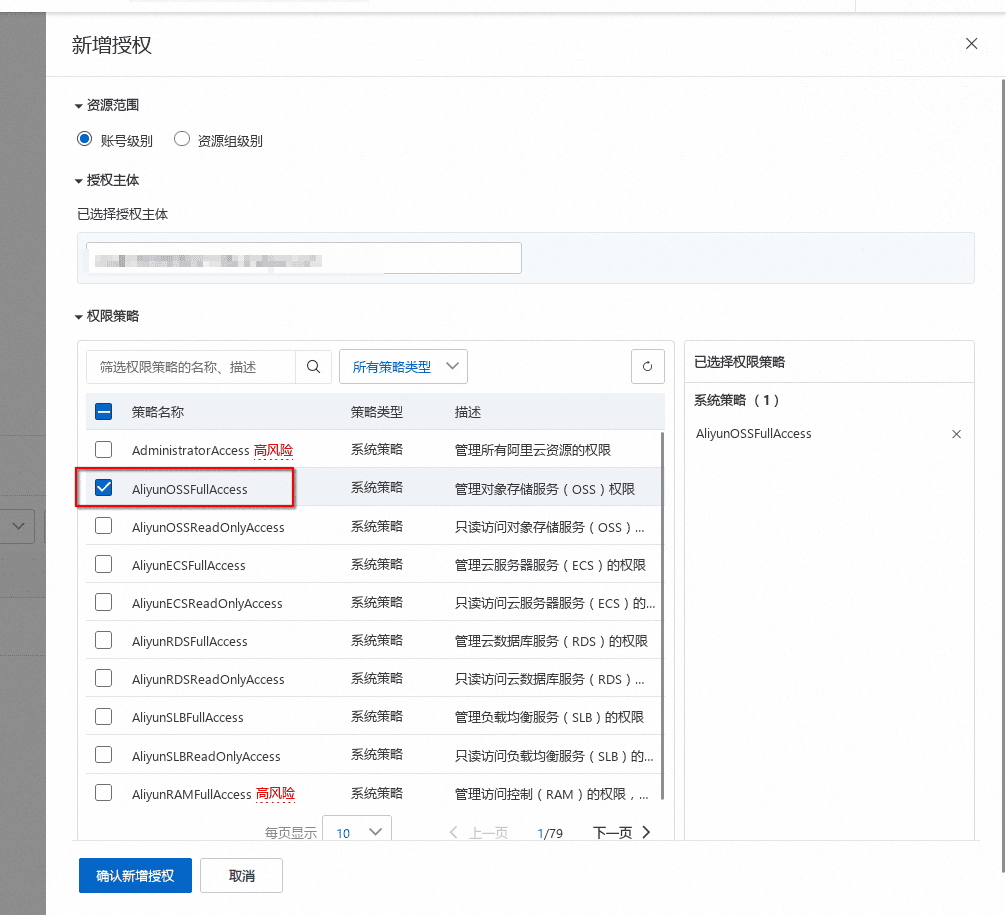The image size is (1006, 915).
Task: Check the AdministratorAccess policy checkbox
Action: click(103, 449)
